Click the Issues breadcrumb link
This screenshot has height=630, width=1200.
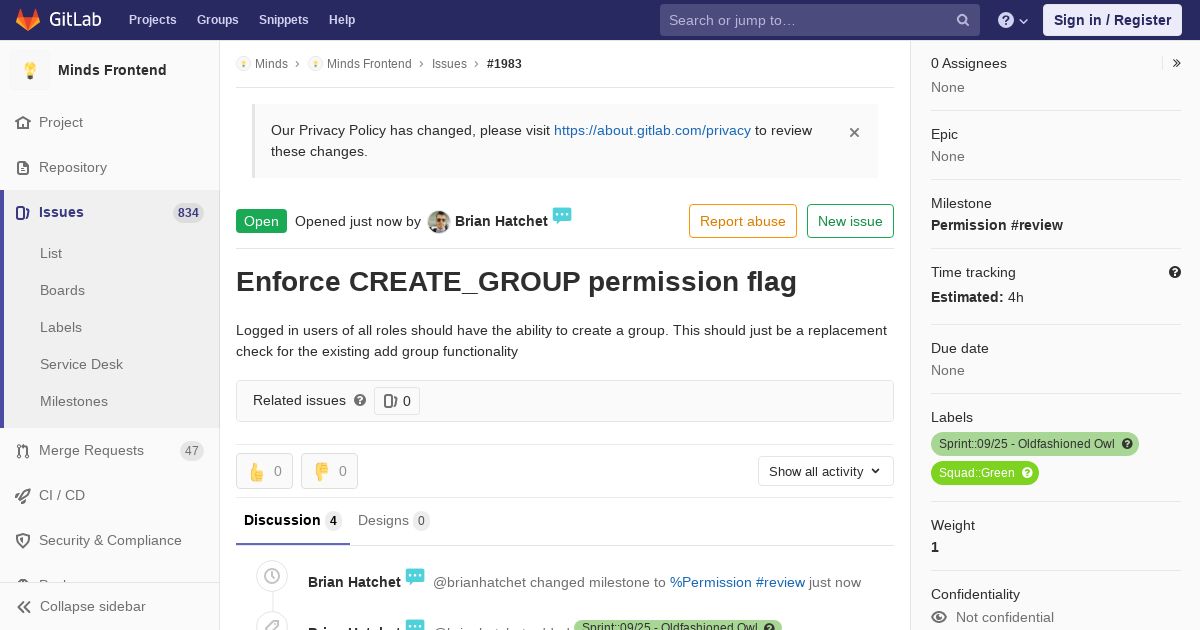coord(449,63)
